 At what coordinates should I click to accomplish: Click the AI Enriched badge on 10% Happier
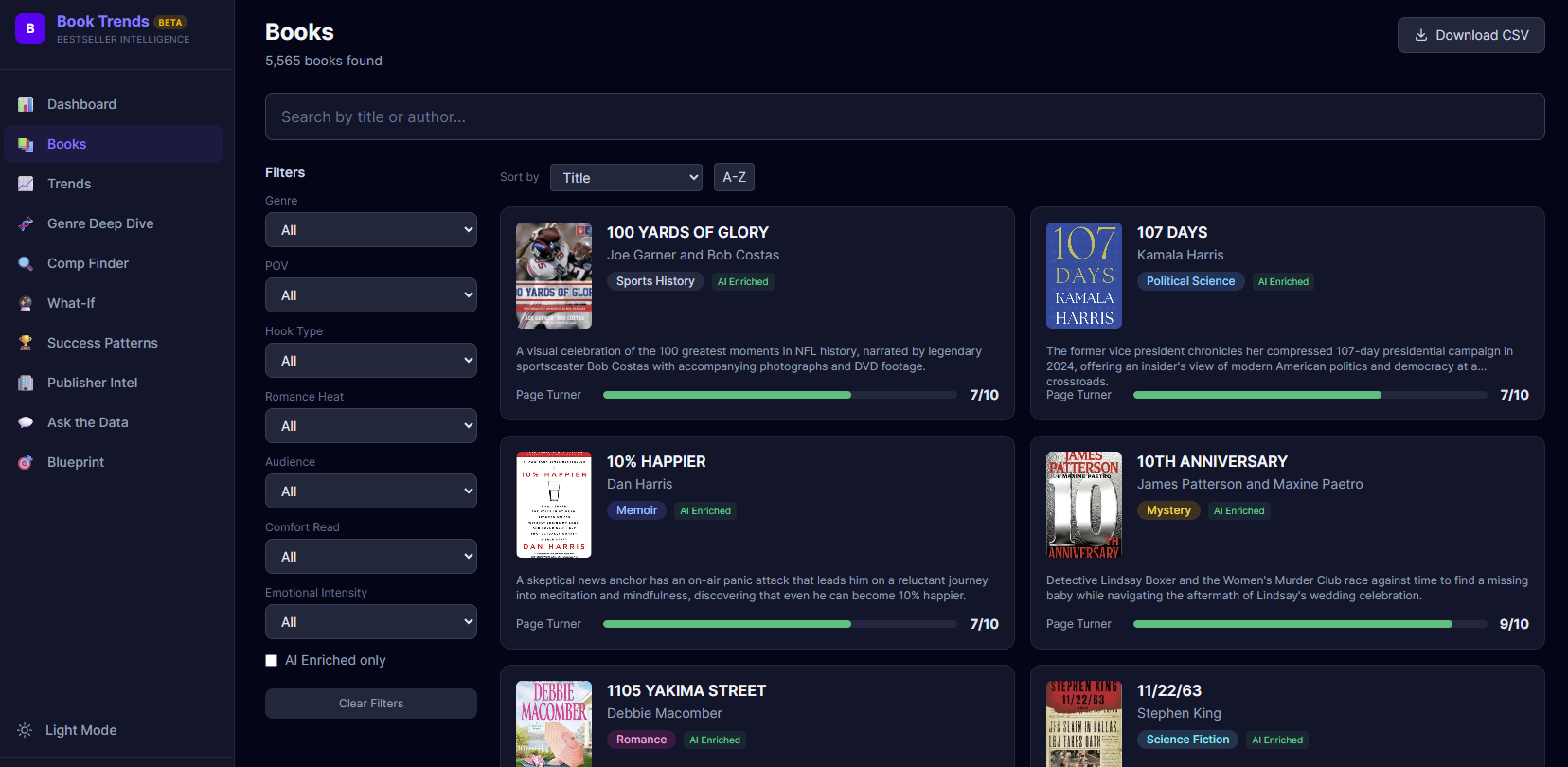pyautogui.click(x=705, y=510)
